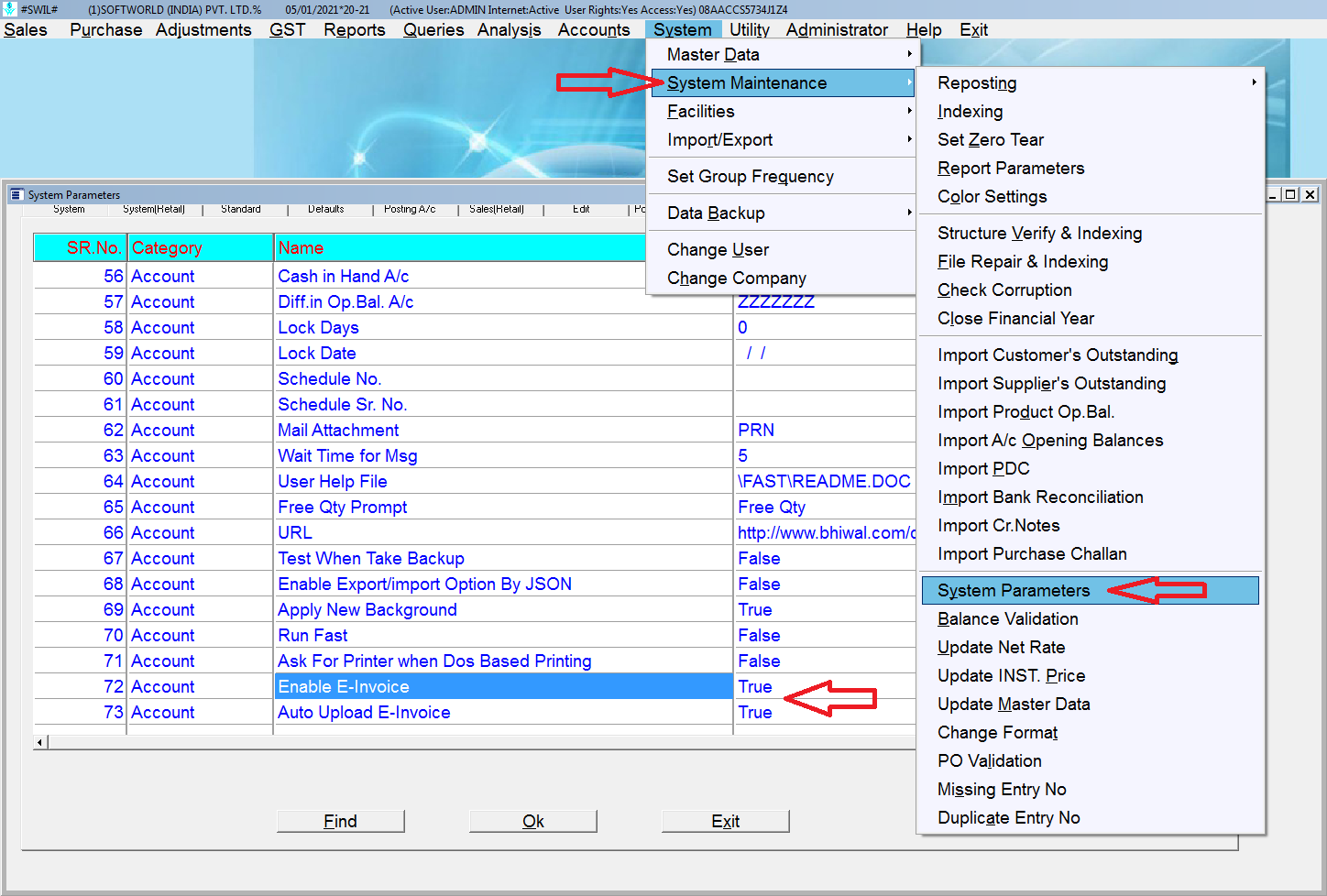The image size is (1327, 896).
Task: Select Missing Entry No
Action: click(1091, 789)
